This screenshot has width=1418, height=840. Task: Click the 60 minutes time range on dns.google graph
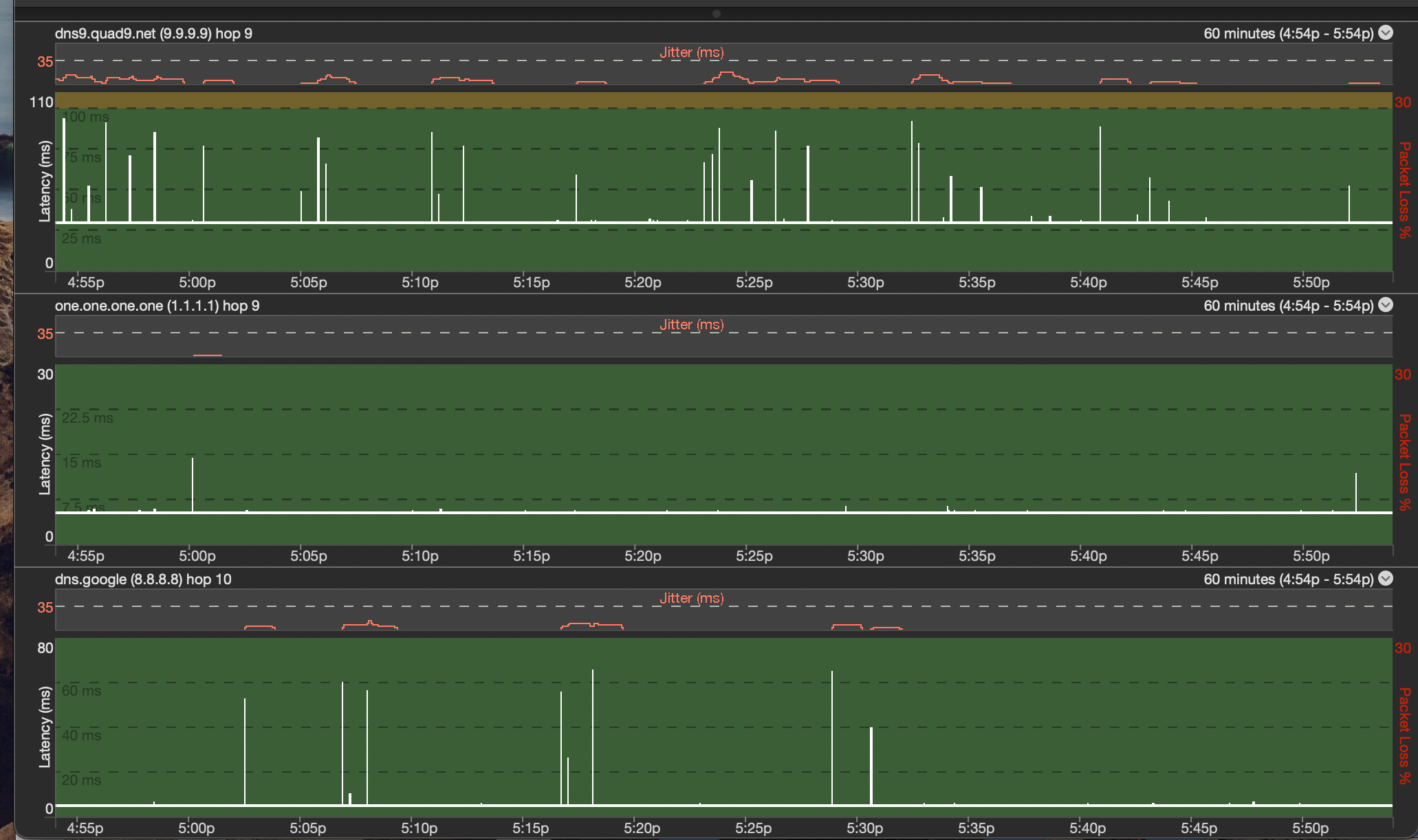tap(1289, 579)
